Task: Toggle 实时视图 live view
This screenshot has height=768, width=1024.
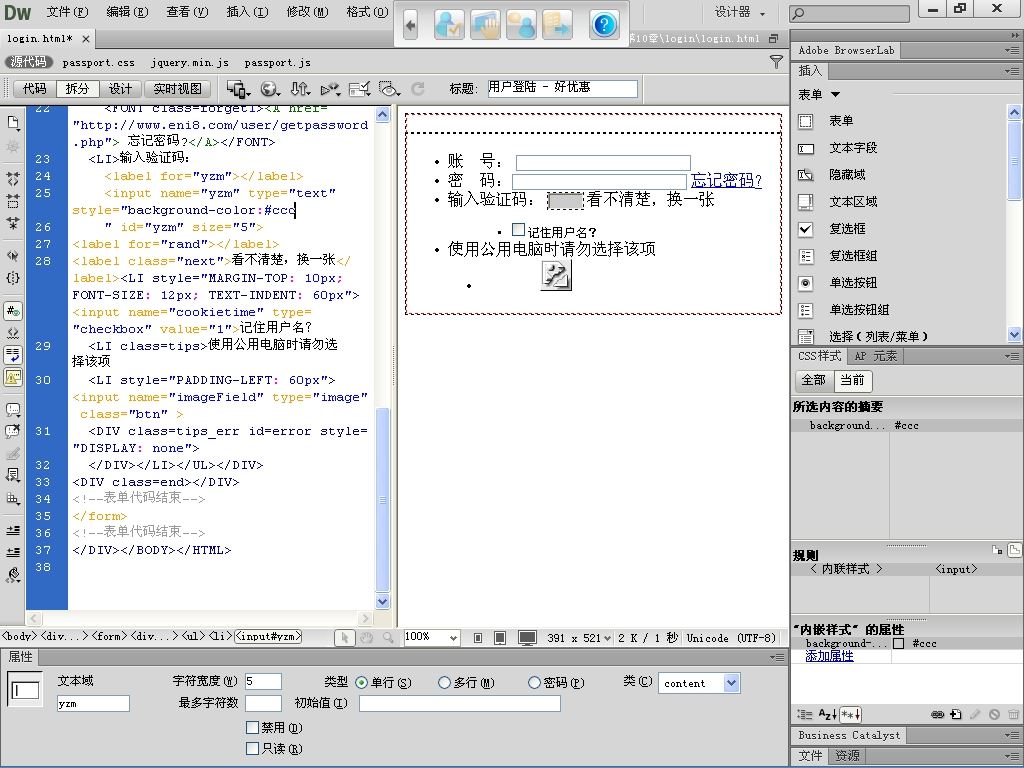Action: click(178, 89)
